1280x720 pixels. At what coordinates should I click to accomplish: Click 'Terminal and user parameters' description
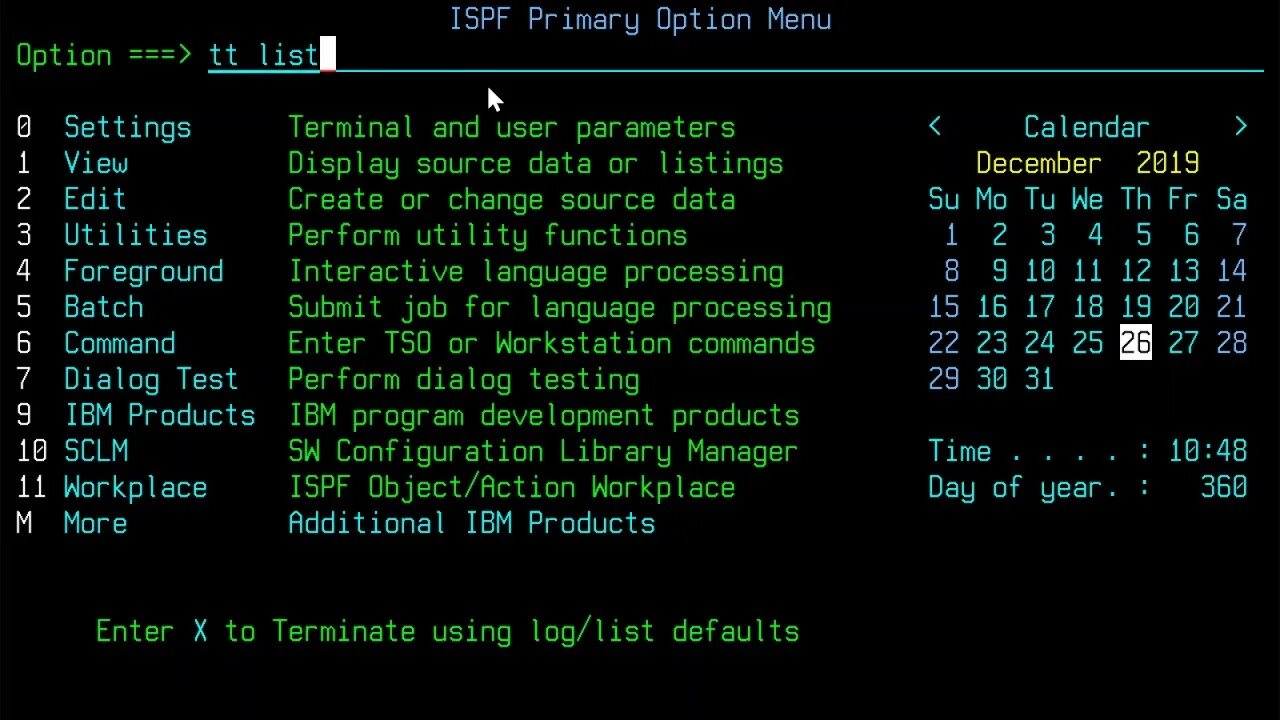[x=511, y=127]
